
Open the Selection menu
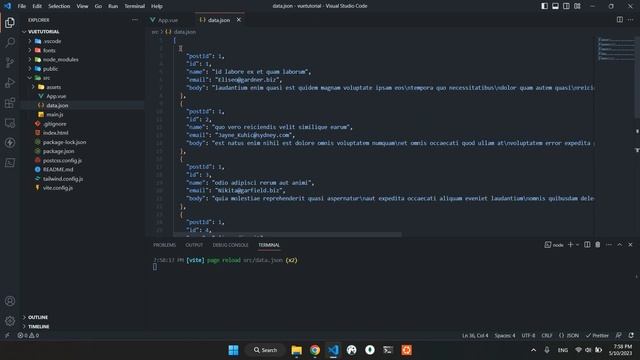[x=59, y=6]
